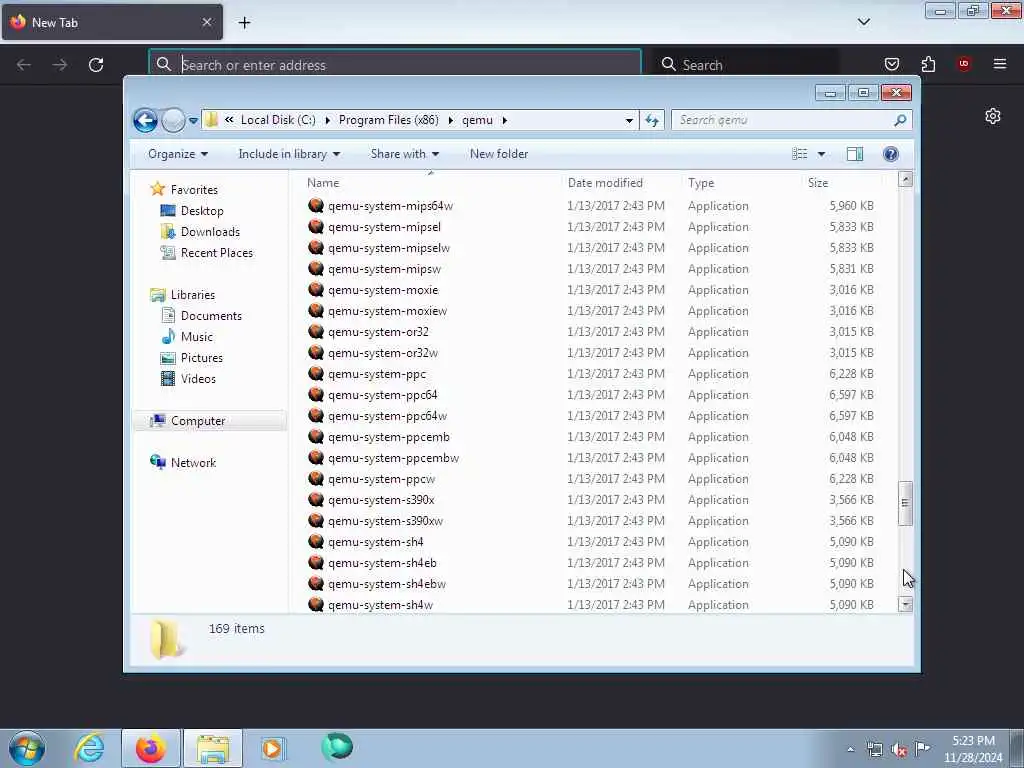Open Windows Start button
The width and height of the screenshot is (1024, 768).
27,748
